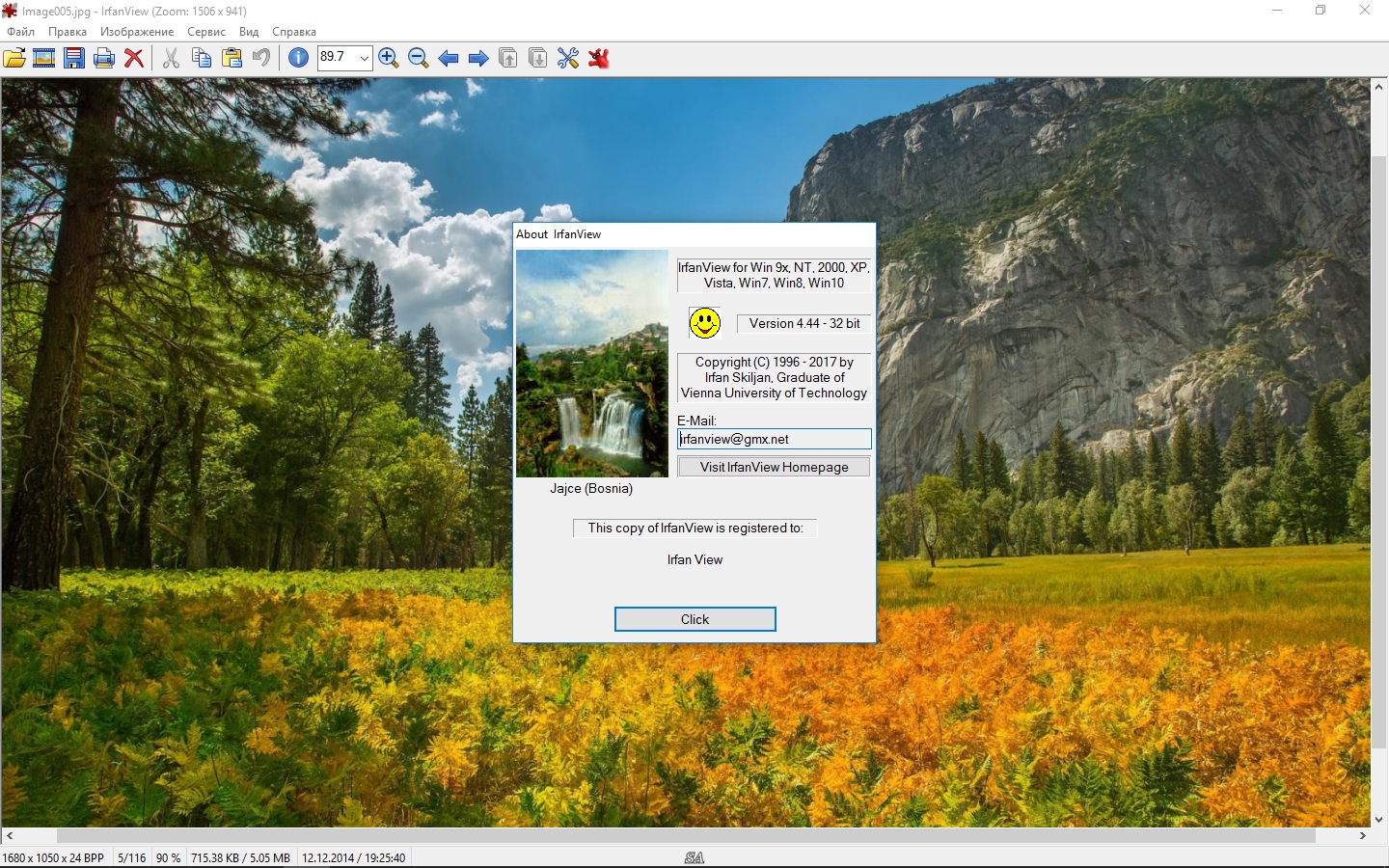Click right arrow of horizontal scrollbar
This screenshot has width=1389, height=868.
[1363, 835]
